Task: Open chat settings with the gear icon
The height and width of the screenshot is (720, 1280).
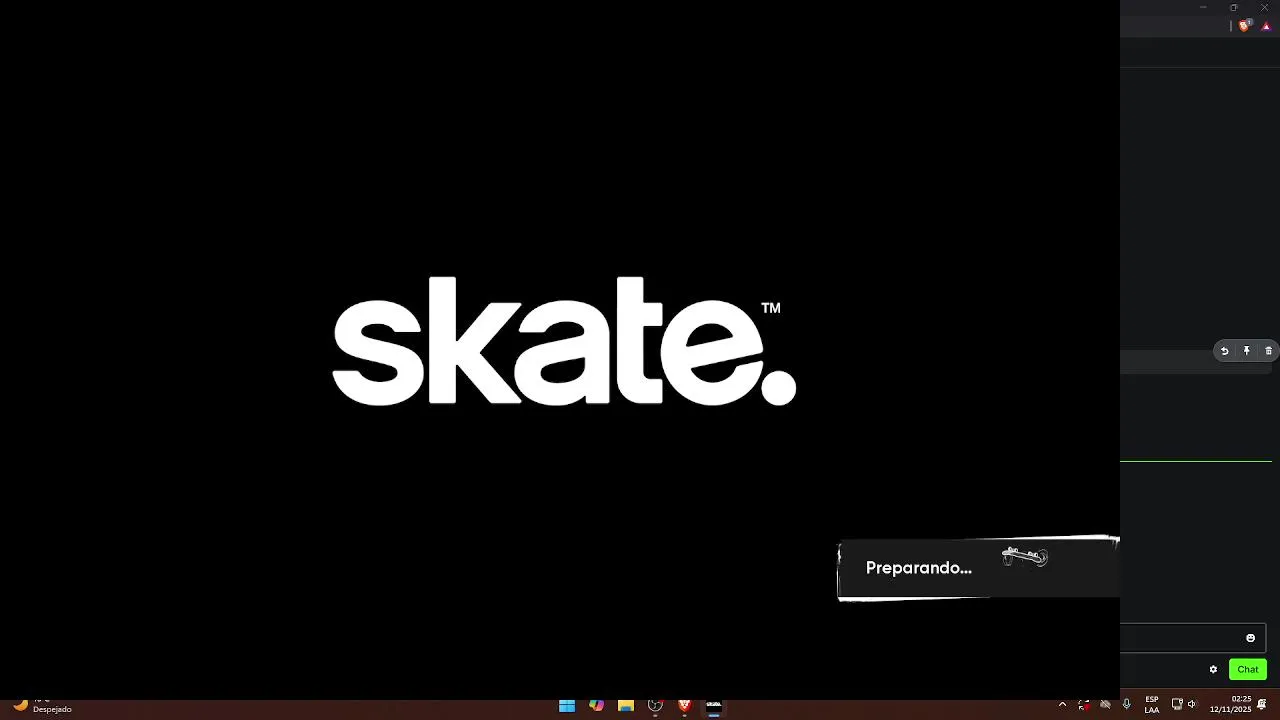Action: (x=1213, y=670)
